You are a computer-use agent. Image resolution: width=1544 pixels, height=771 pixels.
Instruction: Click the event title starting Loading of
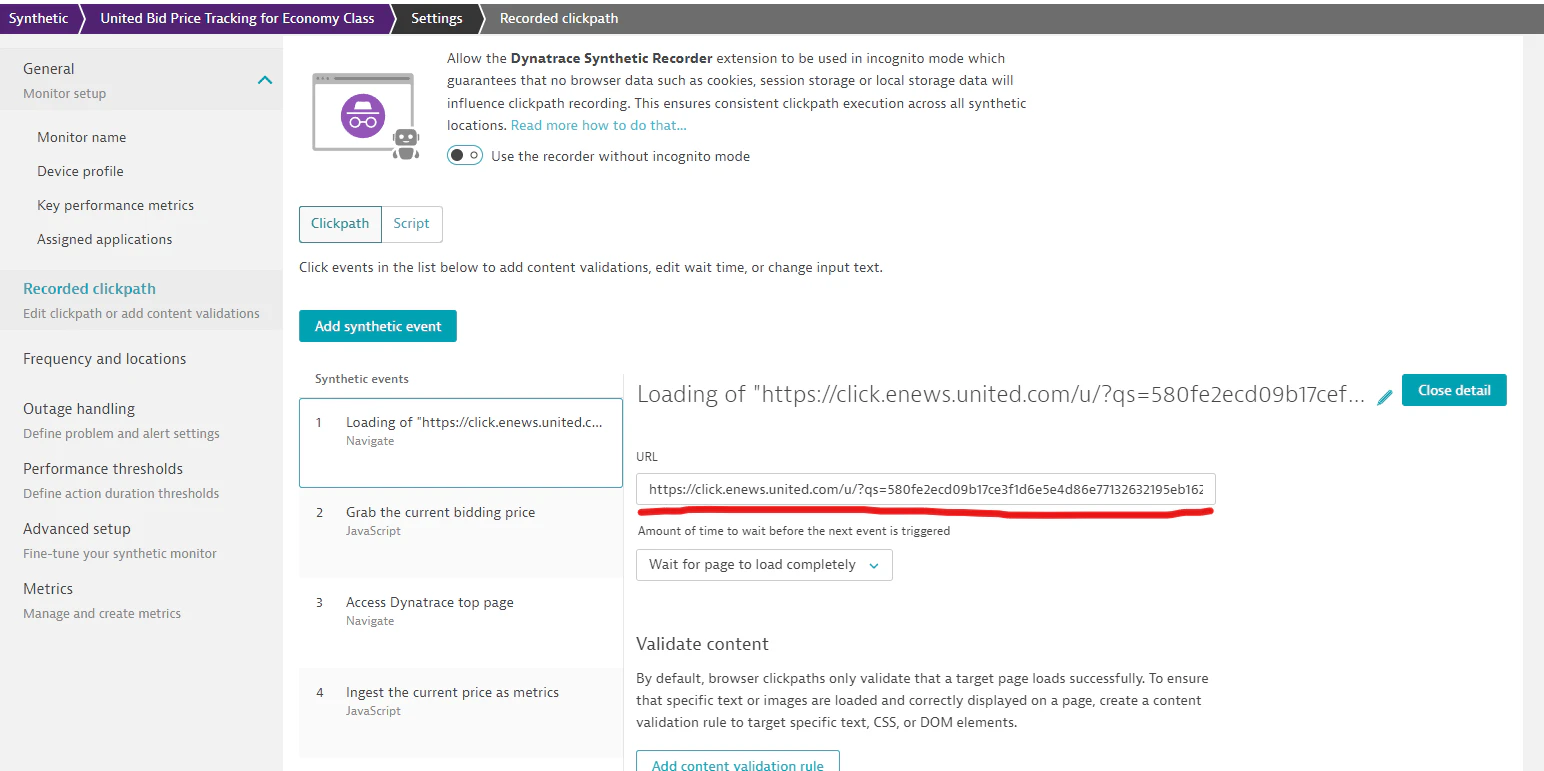pyautogui.click(x=1001, y=394)
